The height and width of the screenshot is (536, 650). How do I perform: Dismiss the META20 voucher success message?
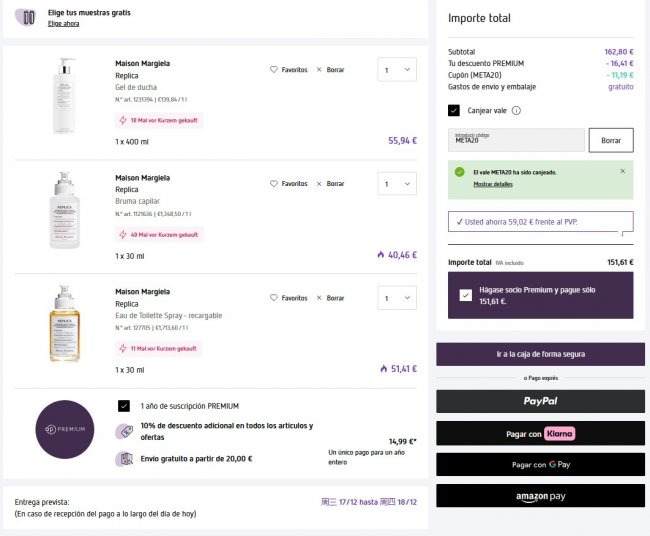[622, 171]
